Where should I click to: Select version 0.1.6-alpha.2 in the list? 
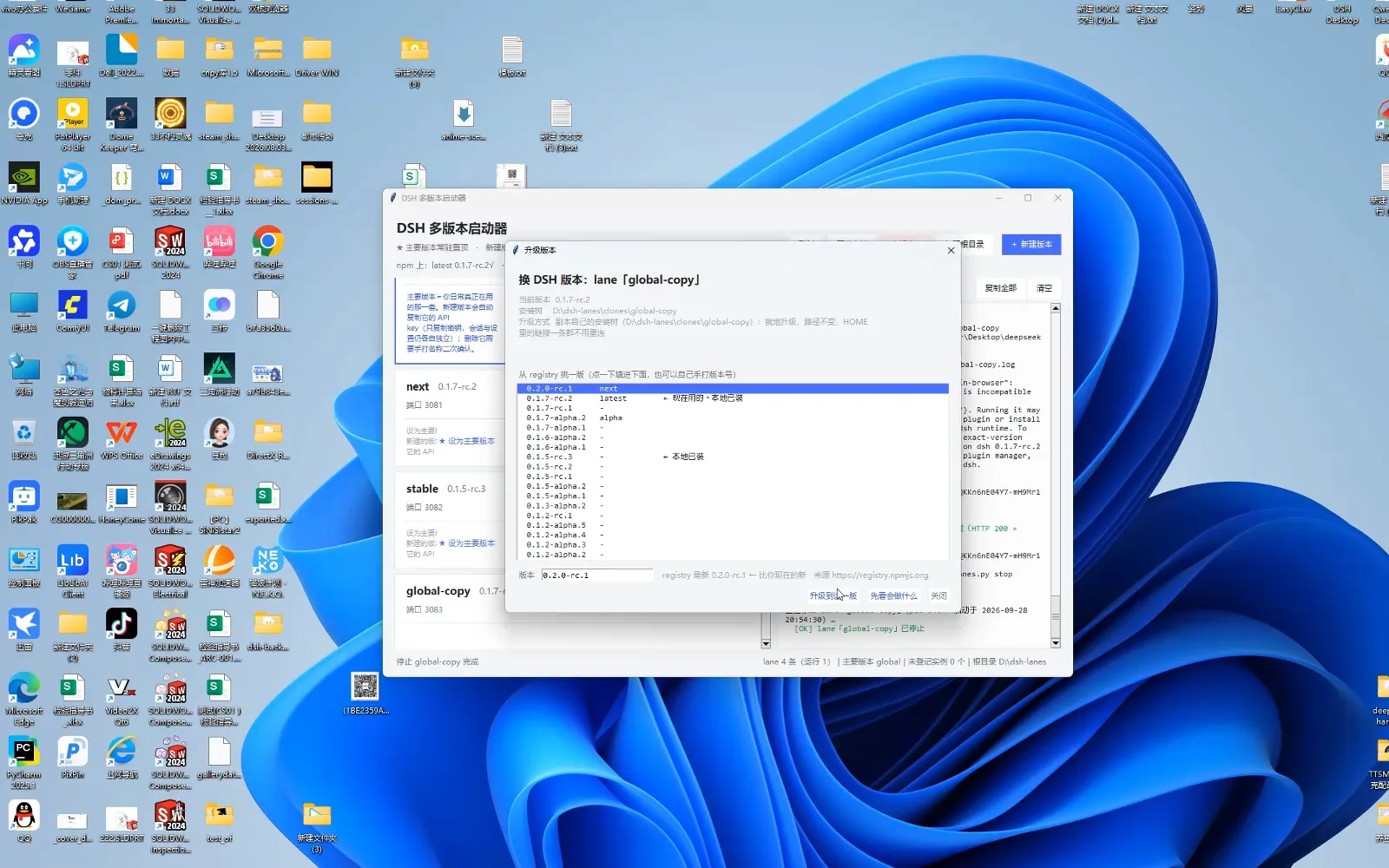(x=733, y=437)
